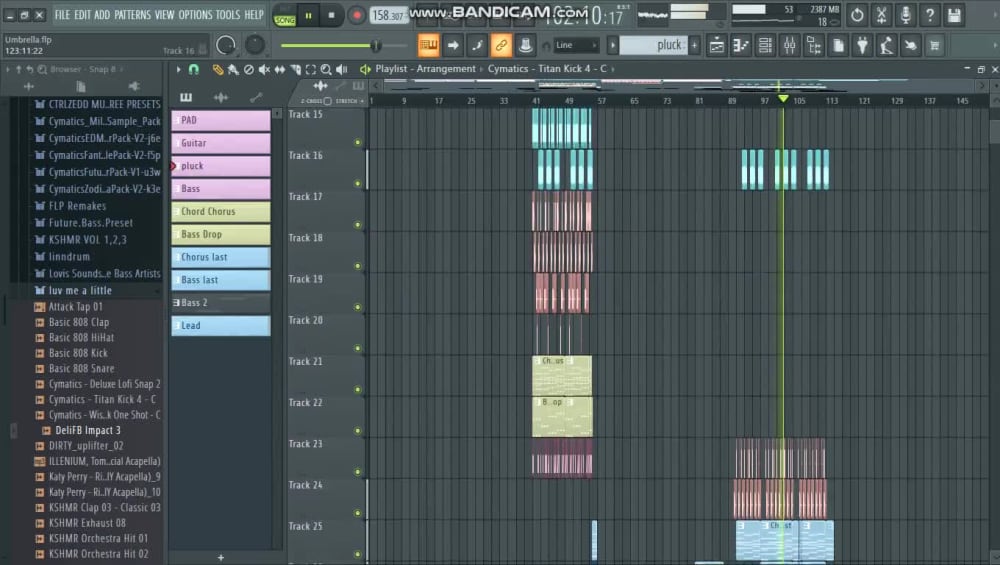Image resolution: width=1000 pixels, height=565 pixels.
Task: Adjust the master volume knob
Action: point(226,45)
